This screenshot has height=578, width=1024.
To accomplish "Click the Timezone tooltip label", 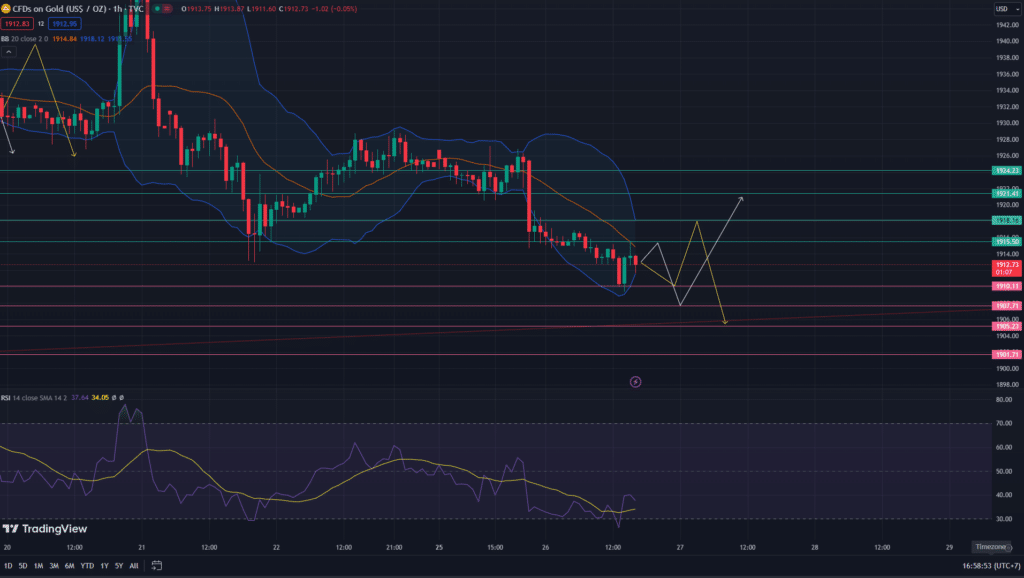I will pos(991,547).
